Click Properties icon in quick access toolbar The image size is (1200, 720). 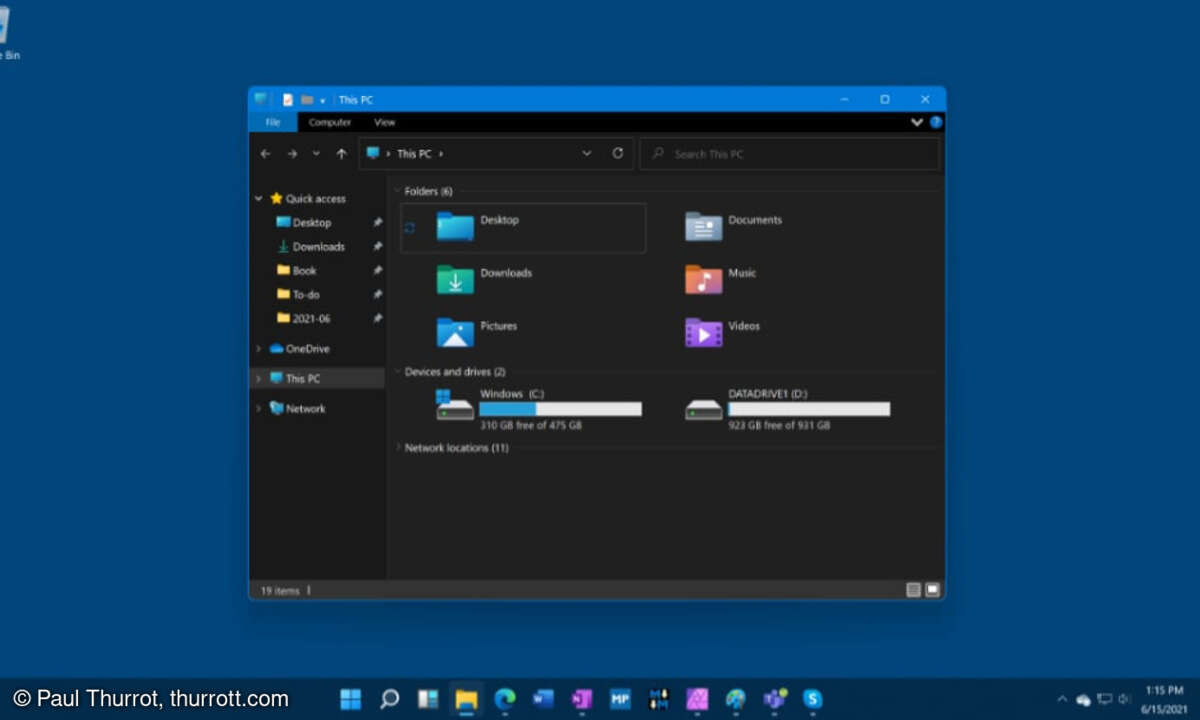[288, 100]
